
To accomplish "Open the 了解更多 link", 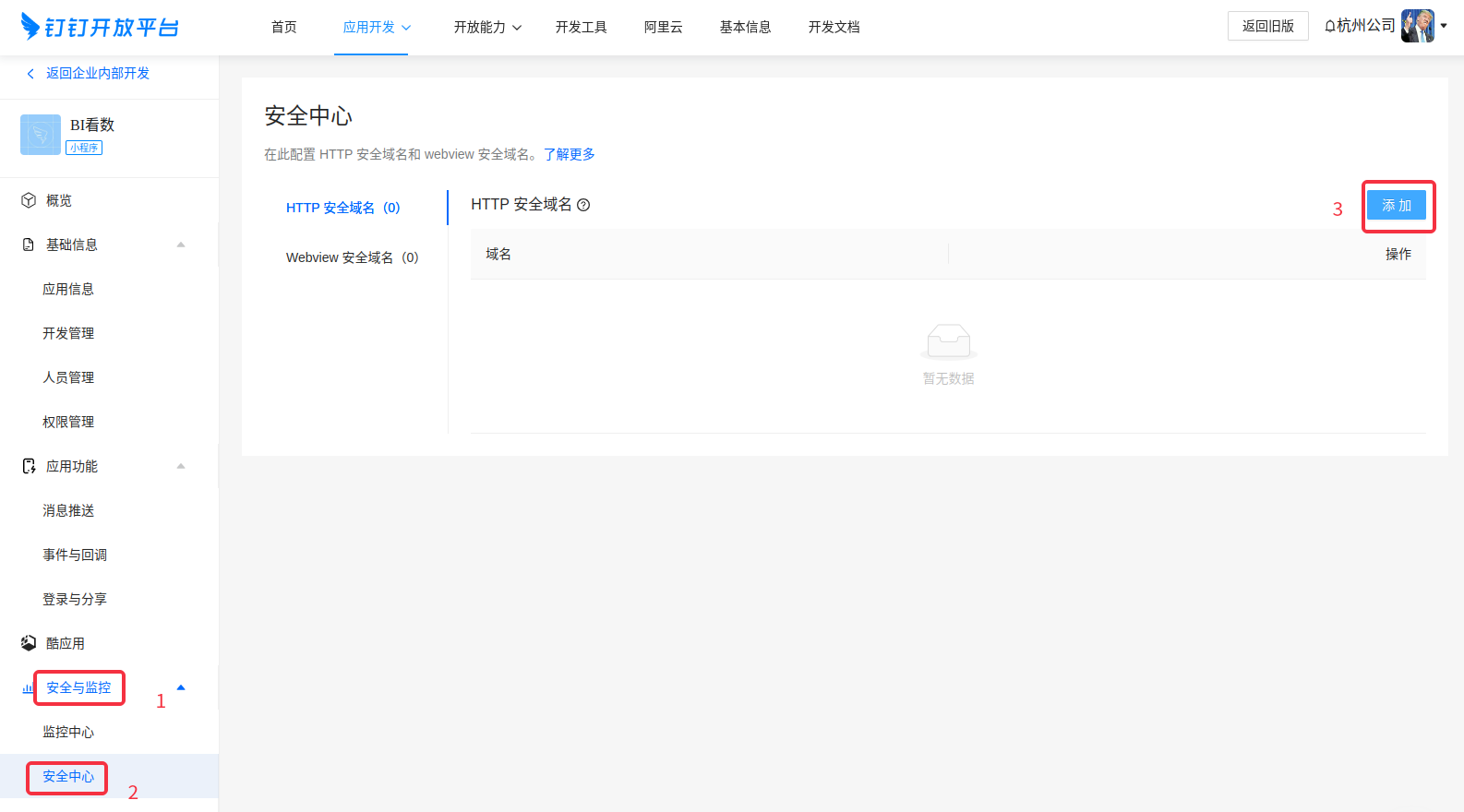I will click(569, 154).
